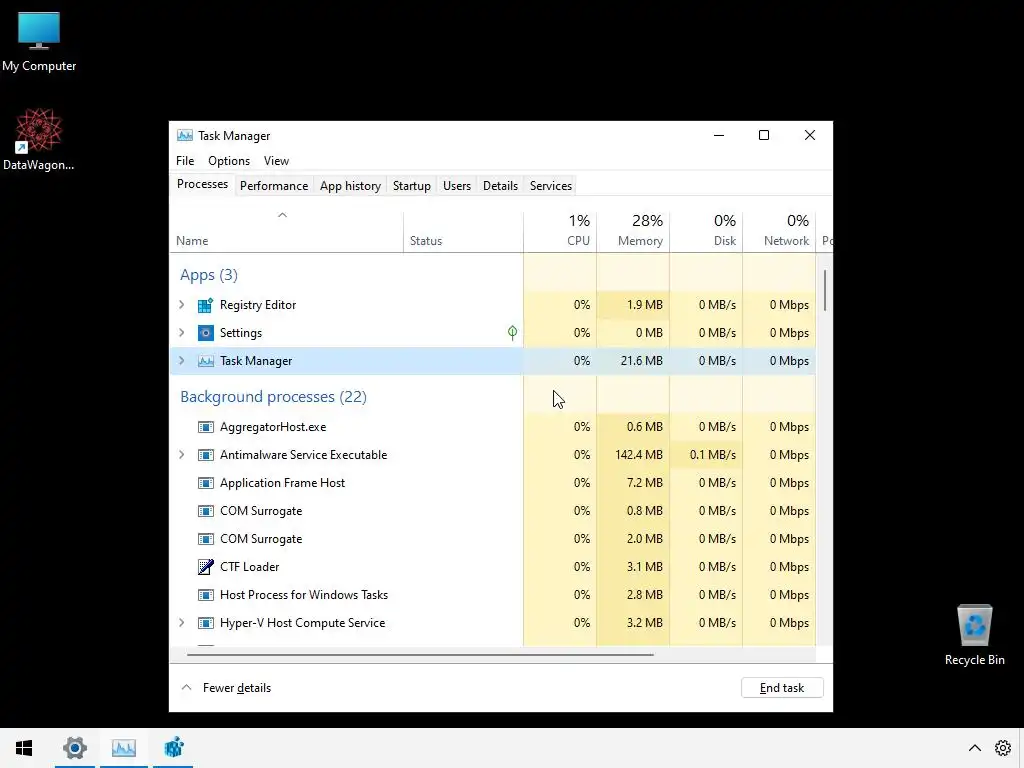Open the Recycle Bin desktop icon

[x=974, y=635]
